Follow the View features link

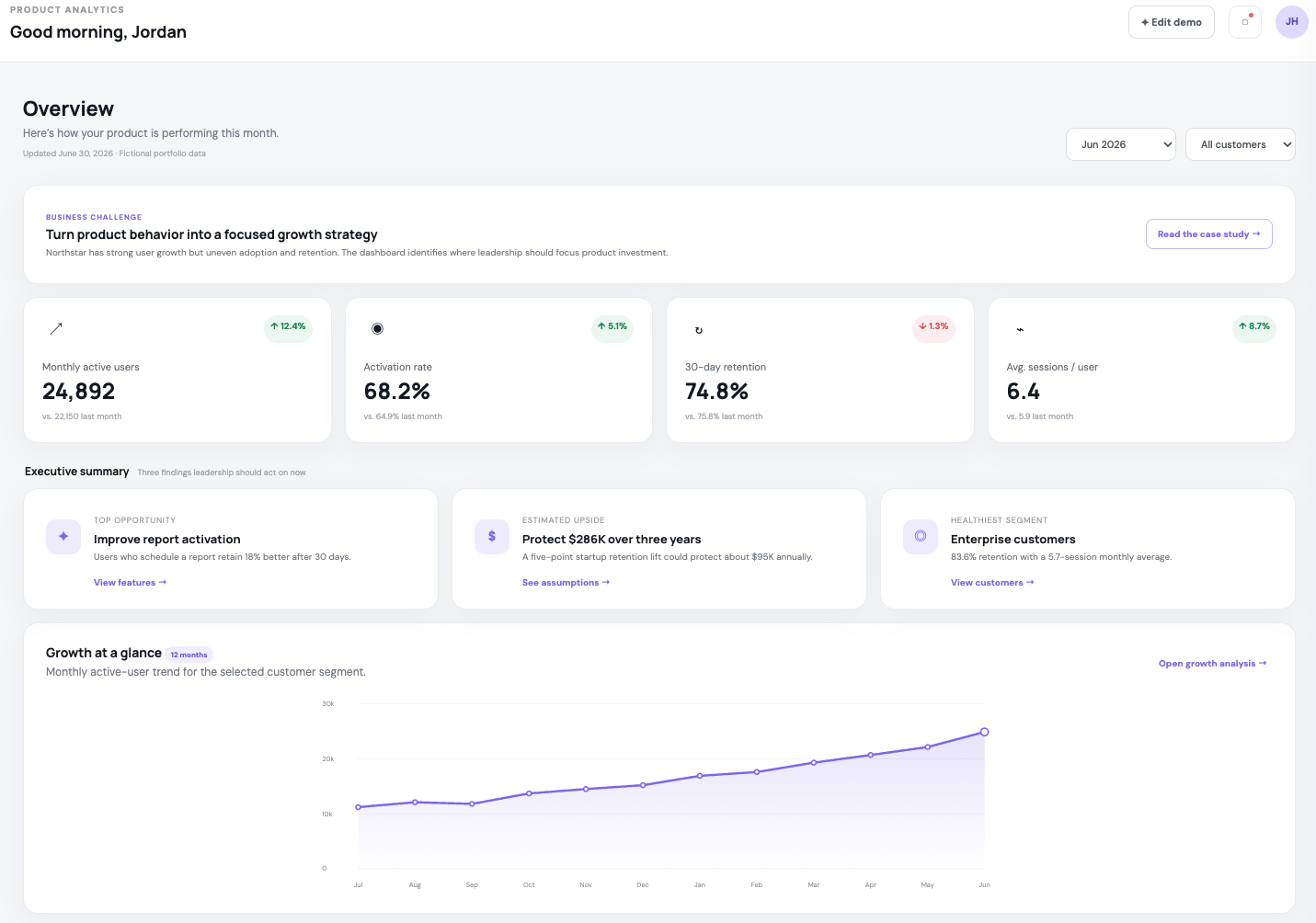[131, 583]
